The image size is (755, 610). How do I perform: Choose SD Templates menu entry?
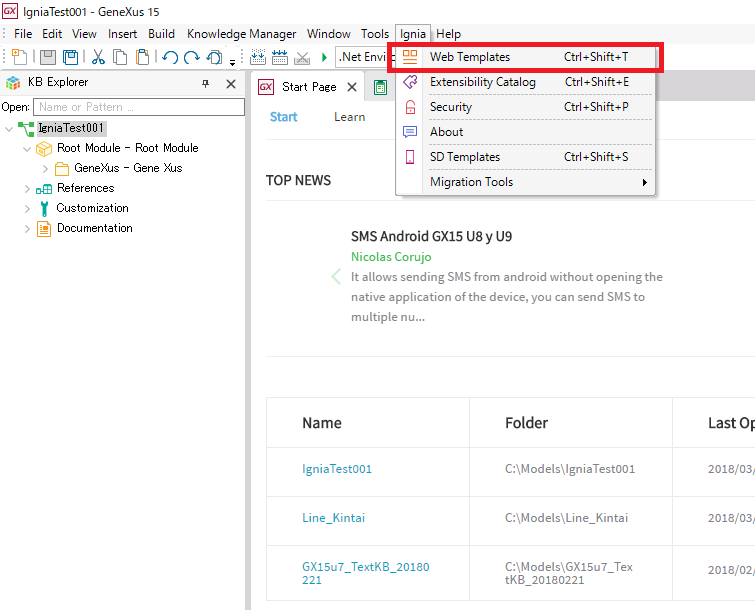(525, 157)
